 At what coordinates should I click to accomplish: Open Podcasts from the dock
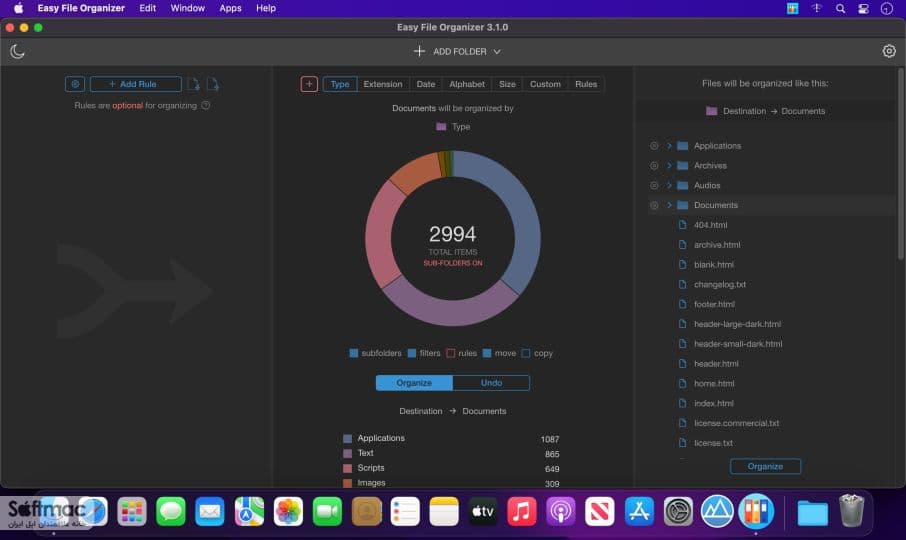560,511
